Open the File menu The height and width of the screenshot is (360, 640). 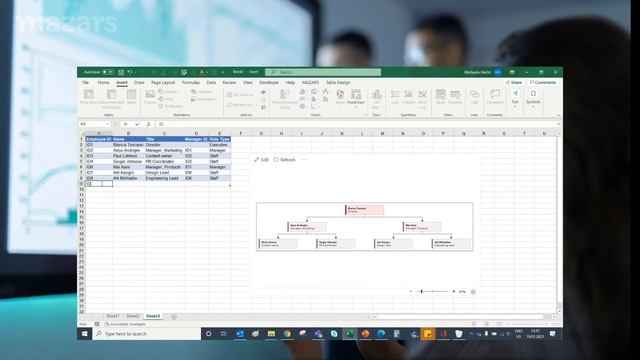[x=86, y=82]
